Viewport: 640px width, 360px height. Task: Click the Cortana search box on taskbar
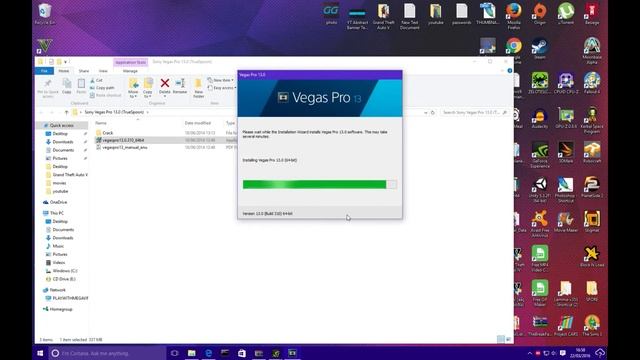pyautogui.click(x=107, y=353)
